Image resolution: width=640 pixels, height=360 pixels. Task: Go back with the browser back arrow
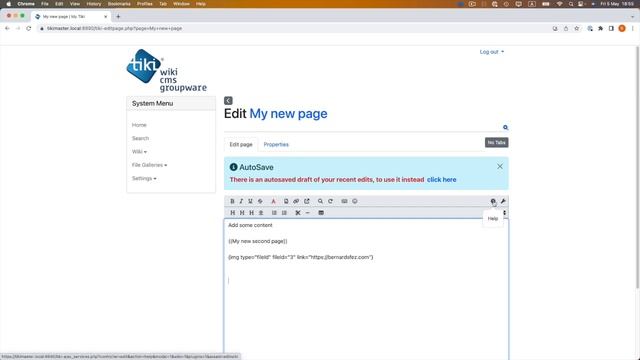tap(7, 29)
